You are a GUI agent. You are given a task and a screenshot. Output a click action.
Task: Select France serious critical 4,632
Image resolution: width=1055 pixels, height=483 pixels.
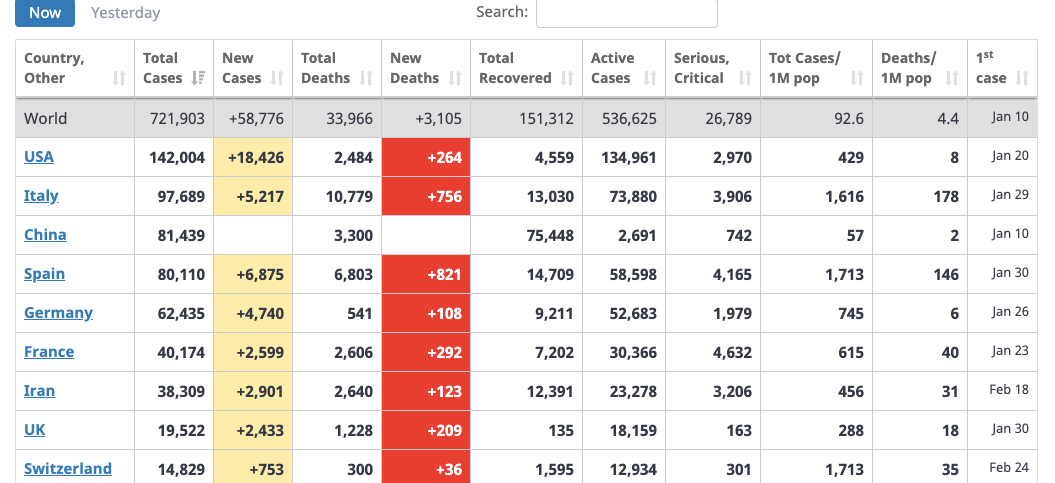click(x=732, y=352)
